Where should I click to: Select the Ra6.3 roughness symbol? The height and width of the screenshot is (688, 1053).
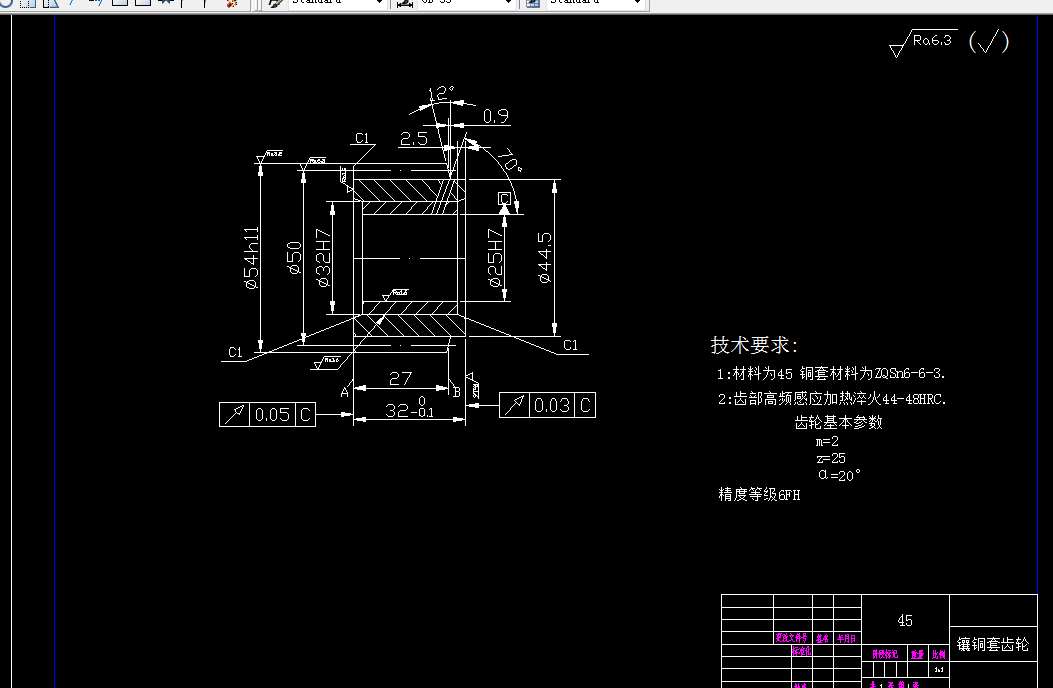[x=925, y=42]
